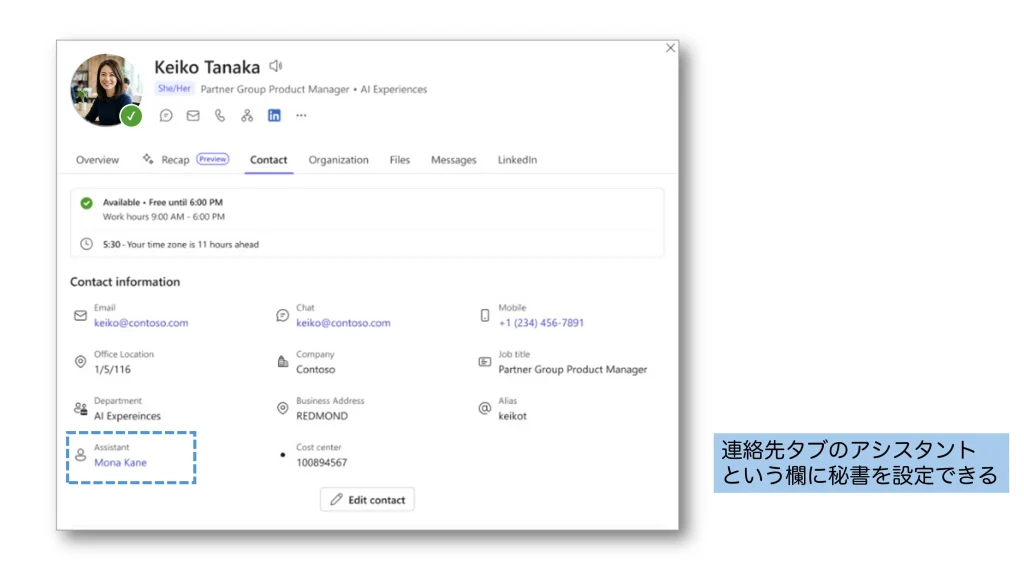Image resolution: width=1024 pixels, height=576 pixels.
Task: Click the Office Location pin icon
Action: 80,362
